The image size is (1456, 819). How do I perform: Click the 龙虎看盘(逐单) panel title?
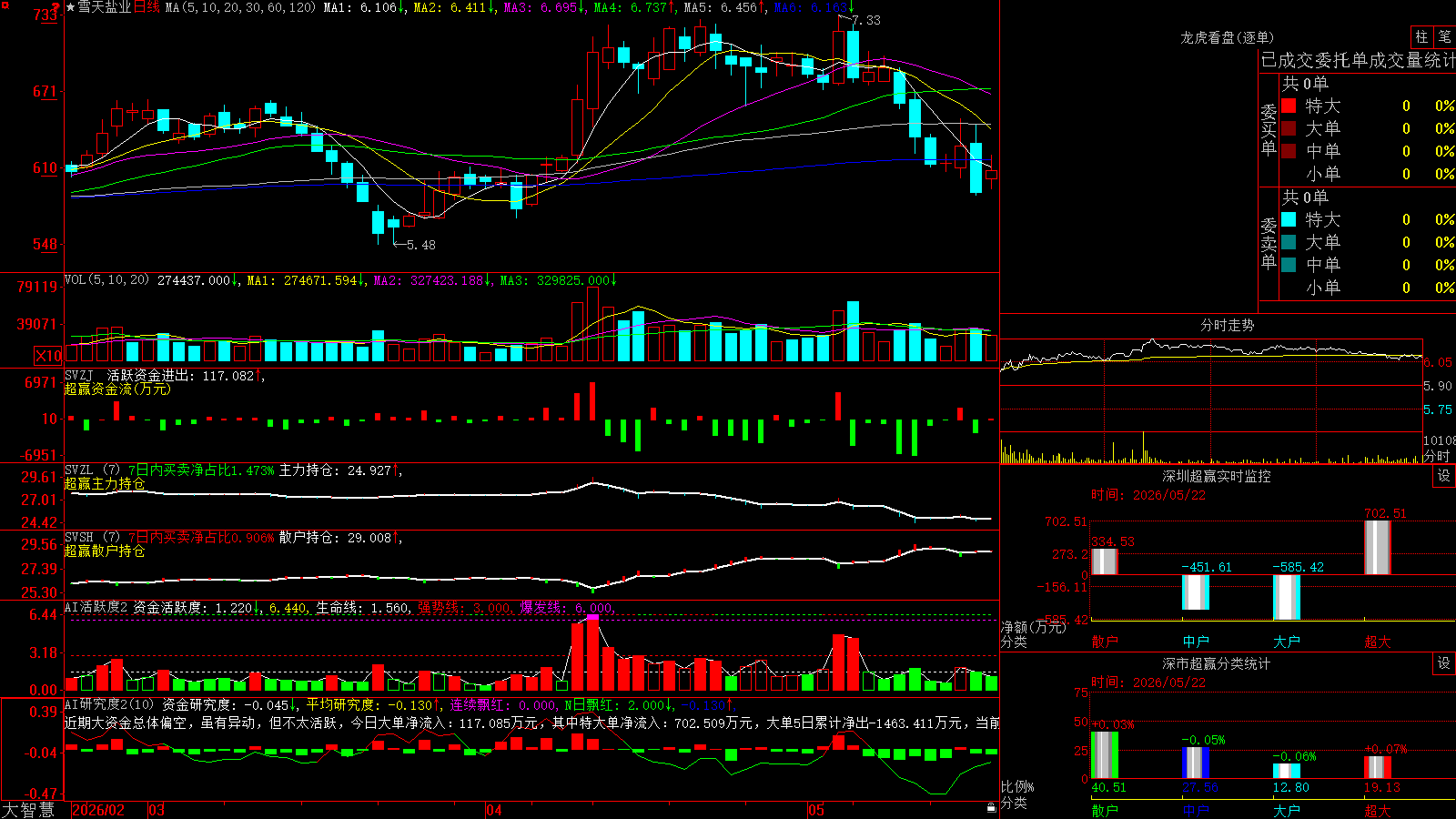(1227, 37)
